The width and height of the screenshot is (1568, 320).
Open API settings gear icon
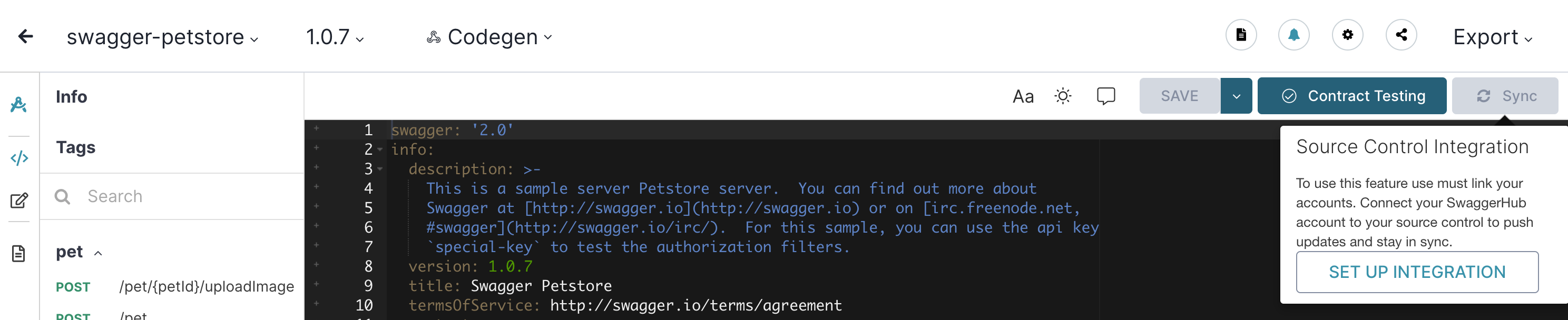[x=1348, y=35]
